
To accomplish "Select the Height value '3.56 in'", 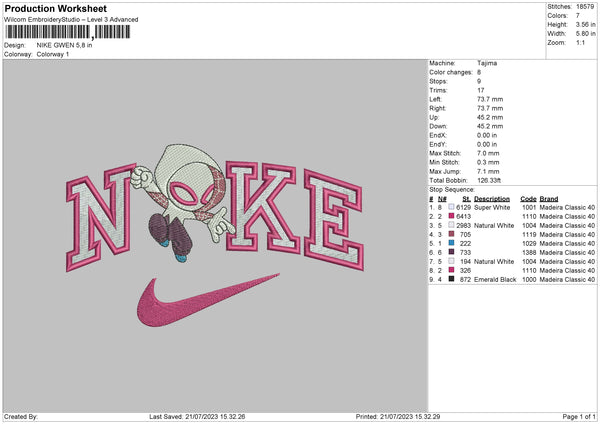I will [585, 24].
